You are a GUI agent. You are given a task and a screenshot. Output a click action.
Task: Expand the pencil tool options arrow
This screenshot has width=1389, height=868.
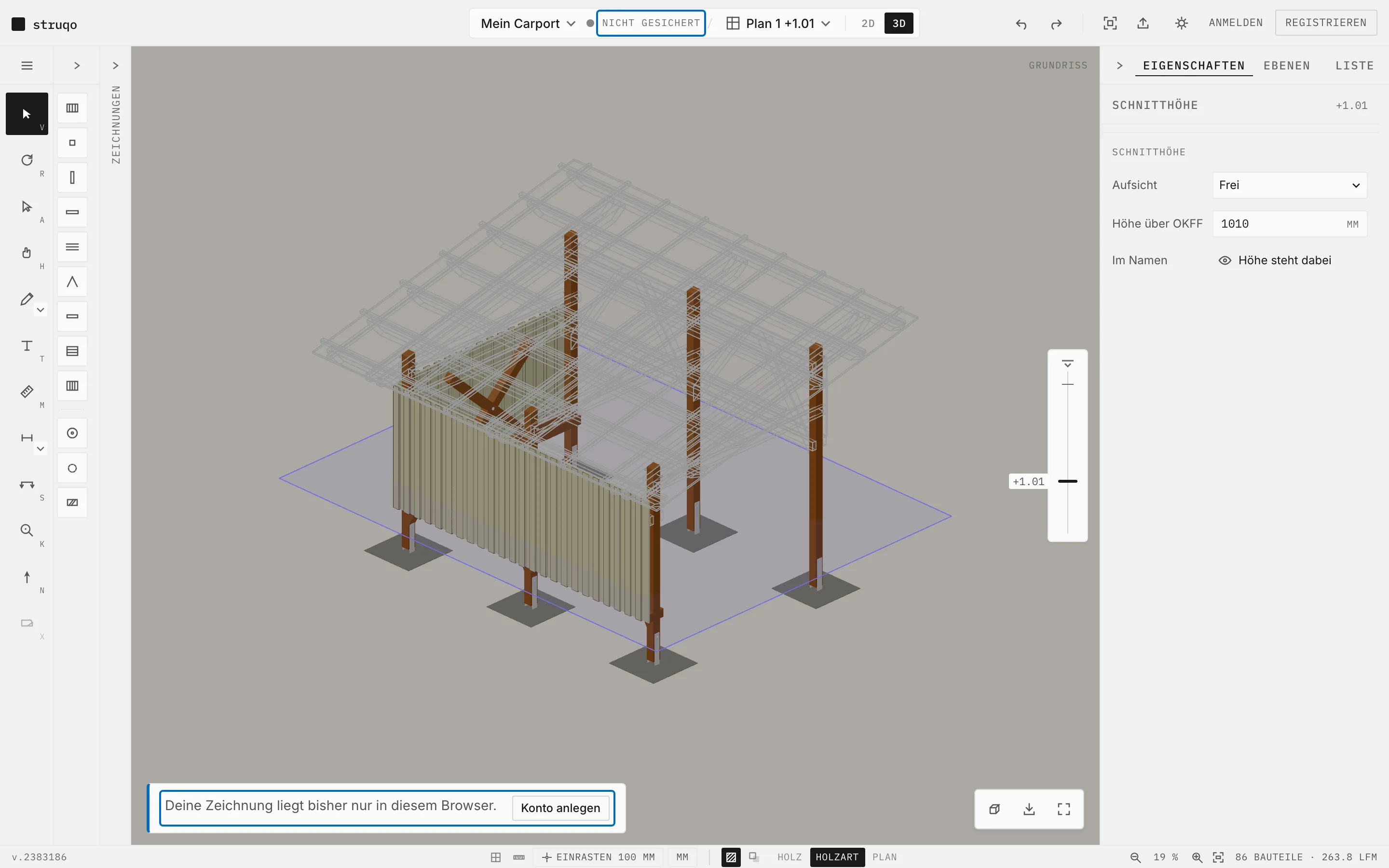coord(40,310)
